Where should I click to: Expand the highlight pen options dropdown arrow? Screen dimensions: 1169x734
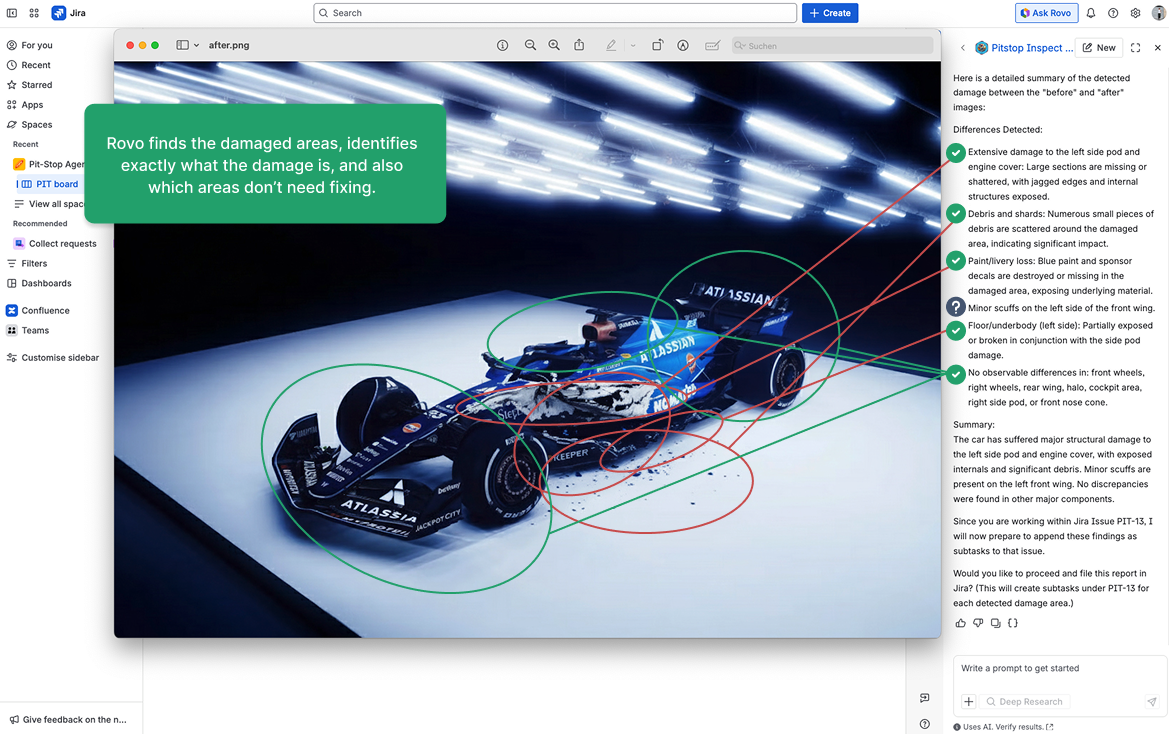pyautogui.click(x=633, y=45)
